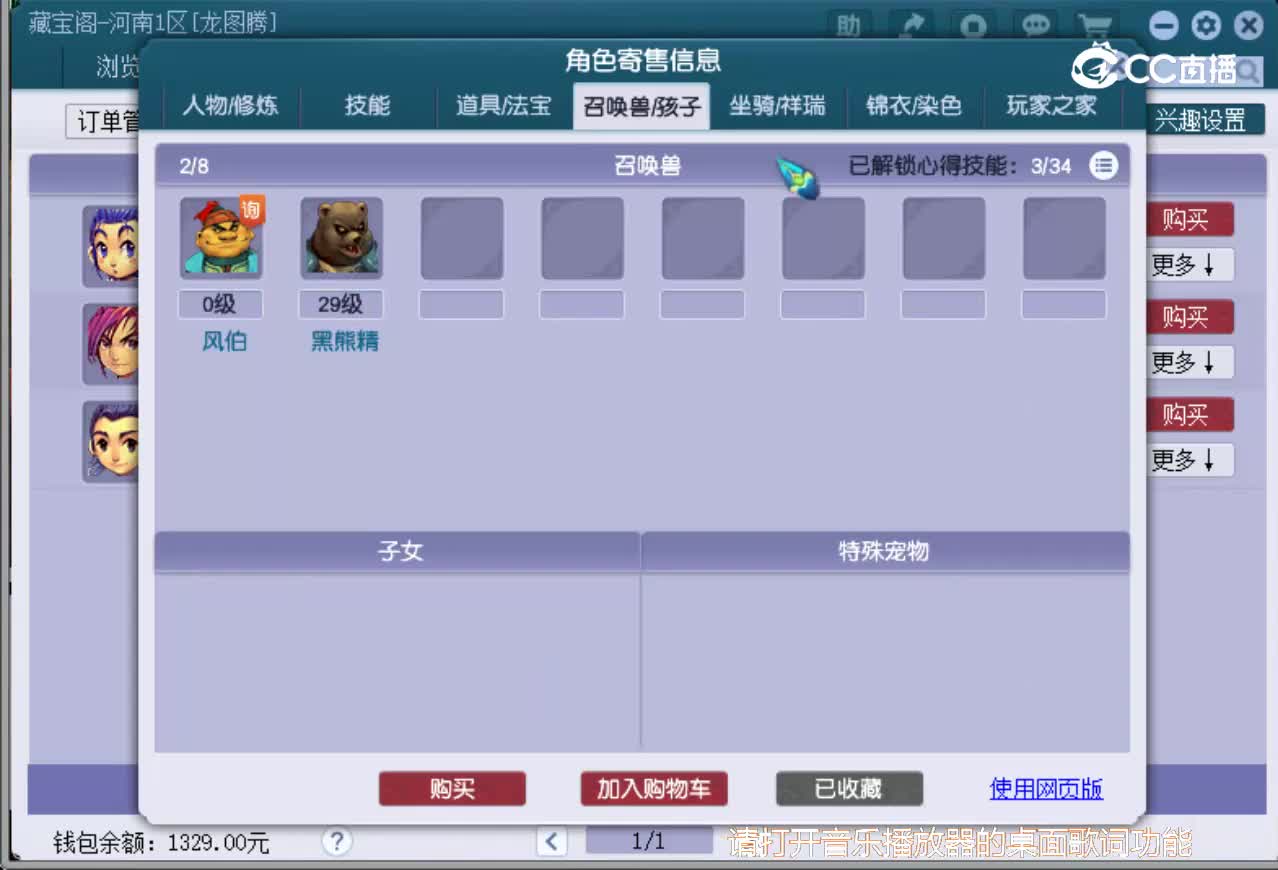
Task: Click the share arrow icon
Action: coord(910,25)
